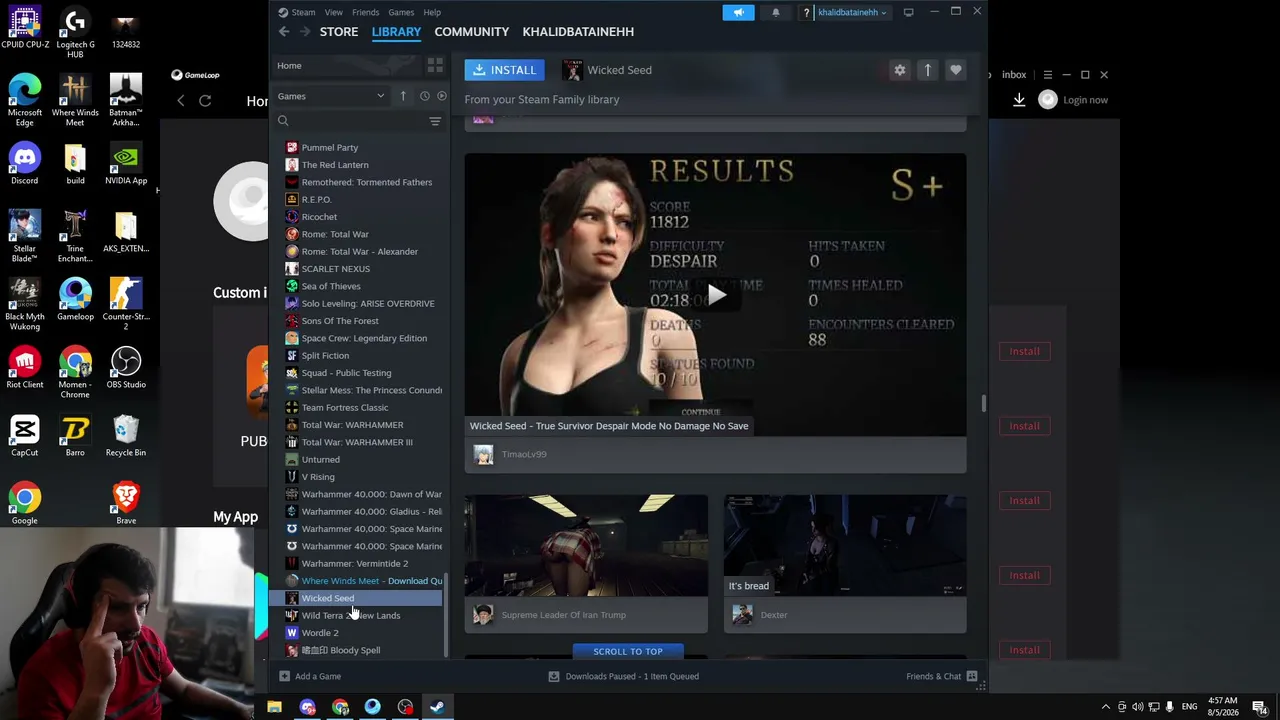Open Microsoft Edge desktop shortcut

coord(25,99)
